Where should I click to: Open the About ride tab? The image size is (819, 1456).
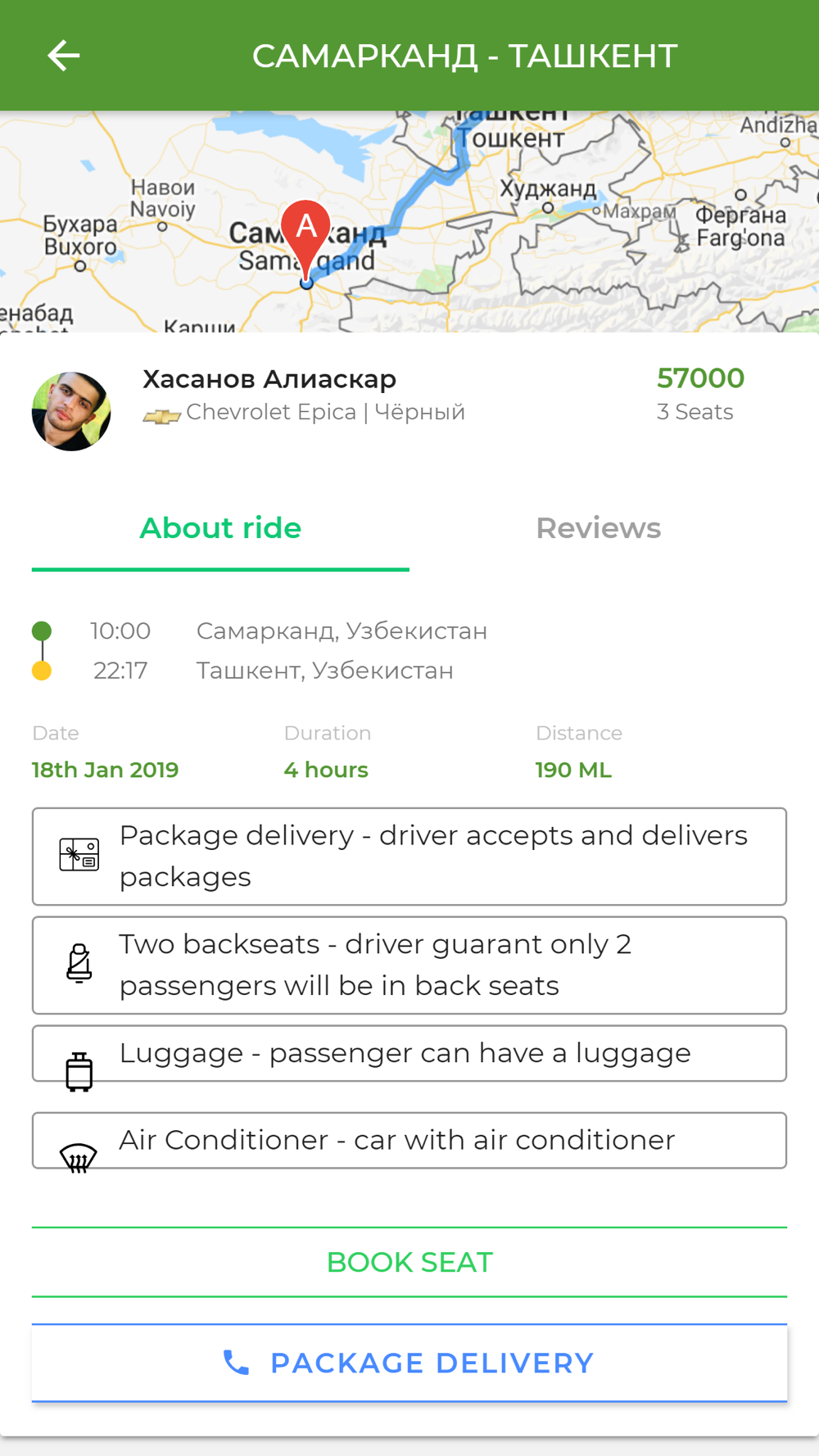(x=220, y=528)
